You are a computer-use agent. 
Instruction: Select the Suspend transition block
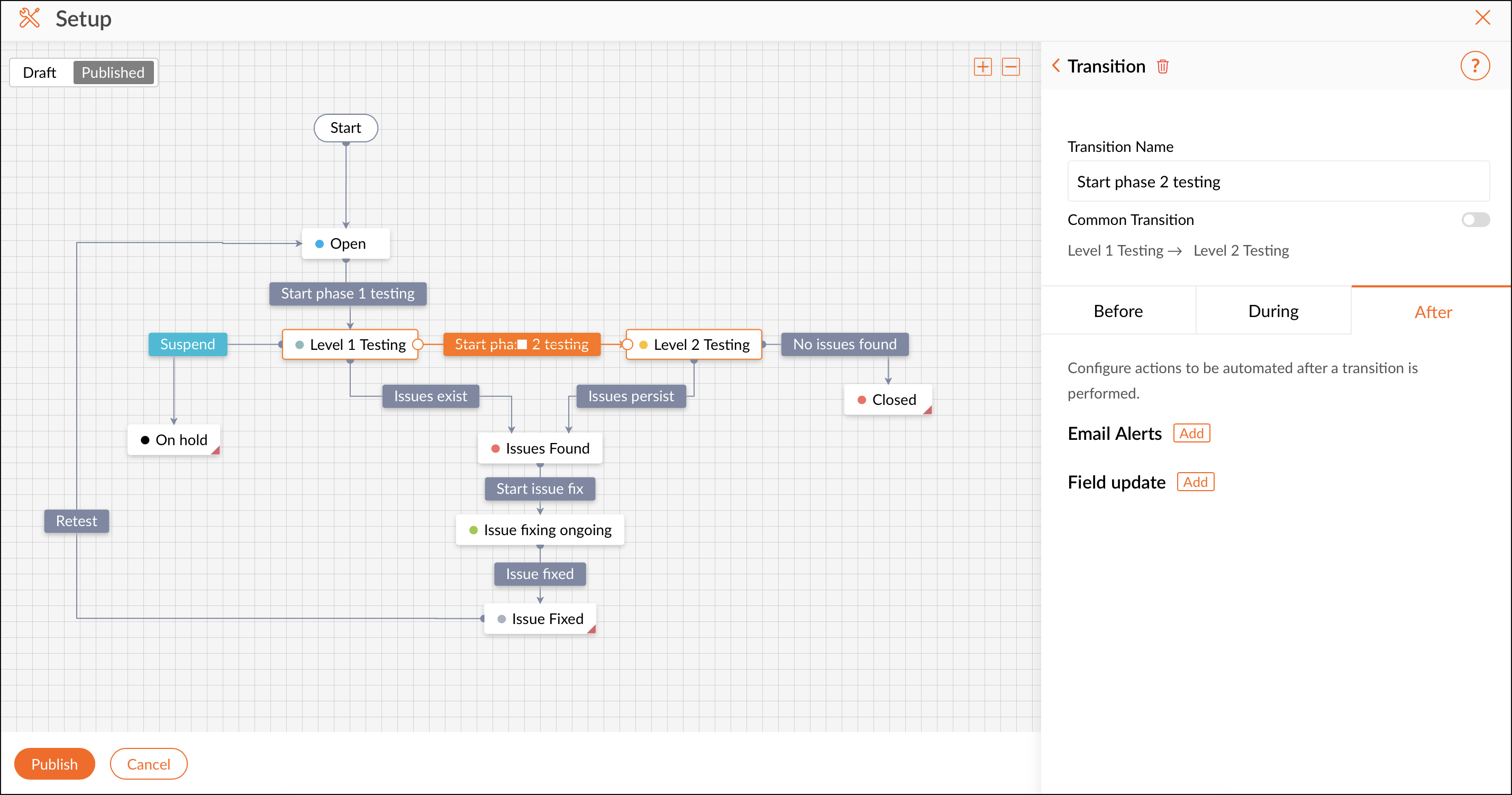tap(187, 344)
